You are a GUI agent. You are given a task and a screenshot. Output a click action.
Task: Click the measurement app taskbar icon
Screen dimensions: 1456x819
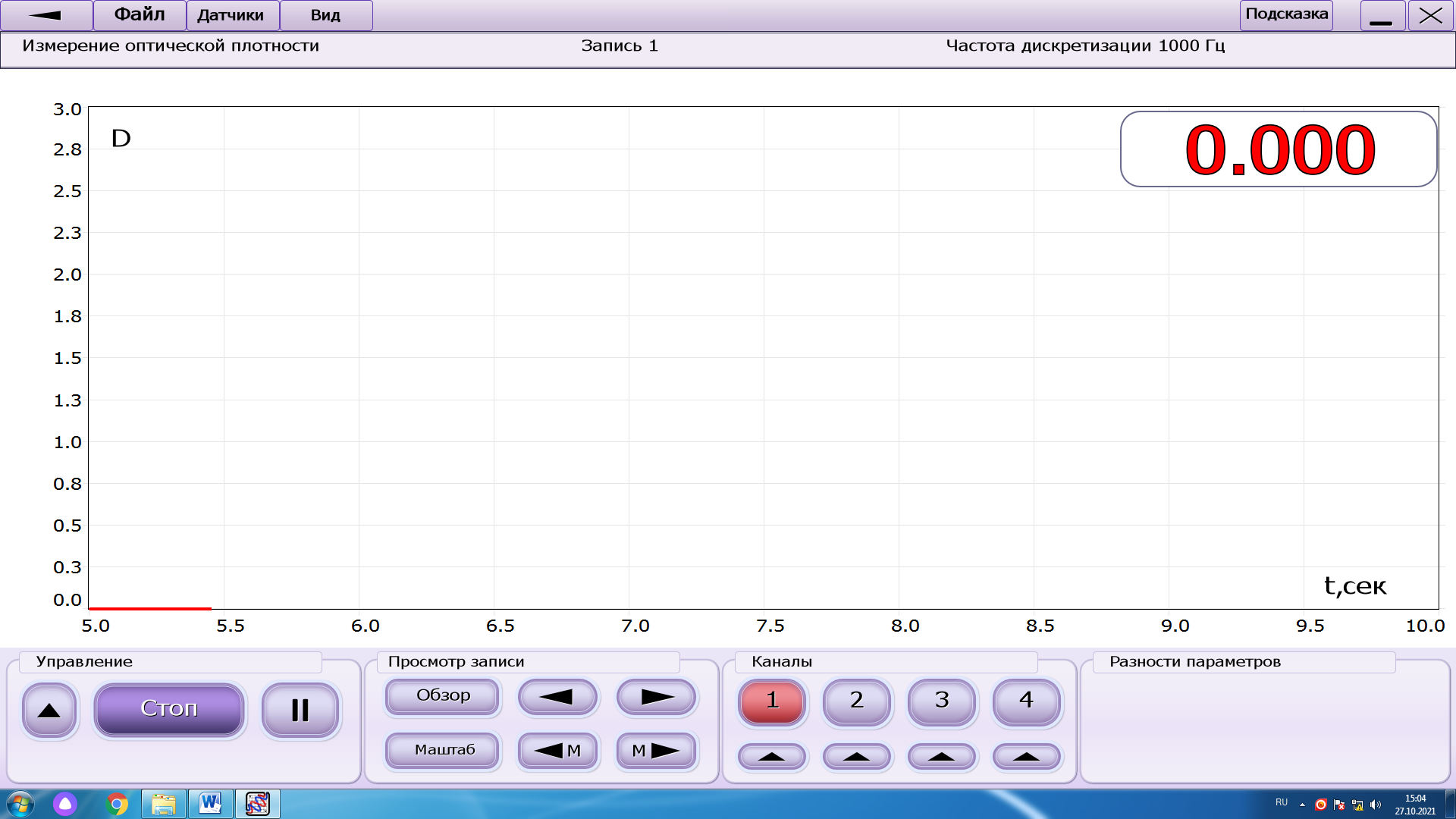[258, 804]
